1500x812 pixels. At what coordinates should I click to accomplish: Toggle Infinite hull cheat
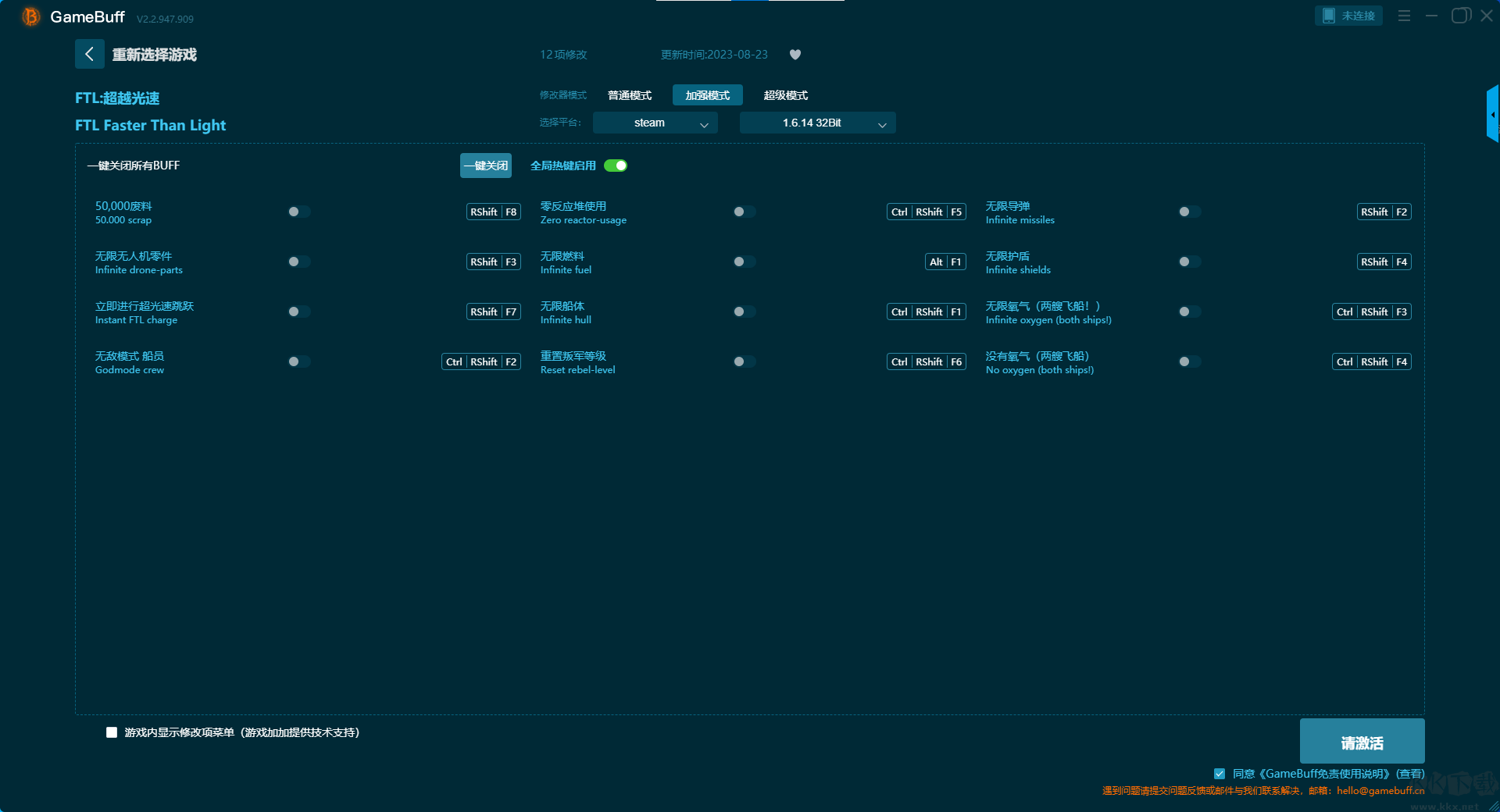pos(745,312)
